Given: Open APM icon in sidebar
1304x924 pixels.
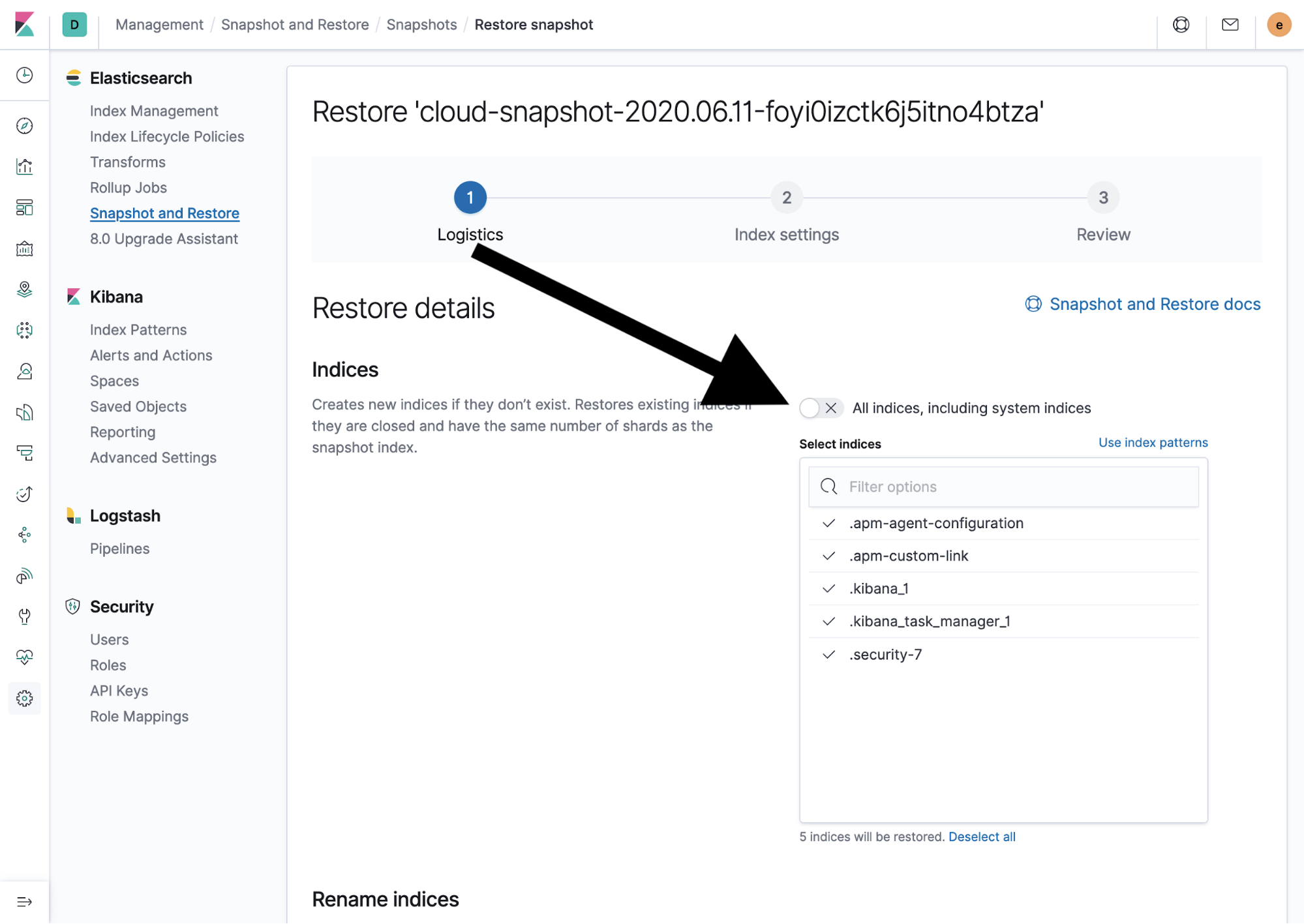Looking at the screenshot, I should (x=25, y=453).
